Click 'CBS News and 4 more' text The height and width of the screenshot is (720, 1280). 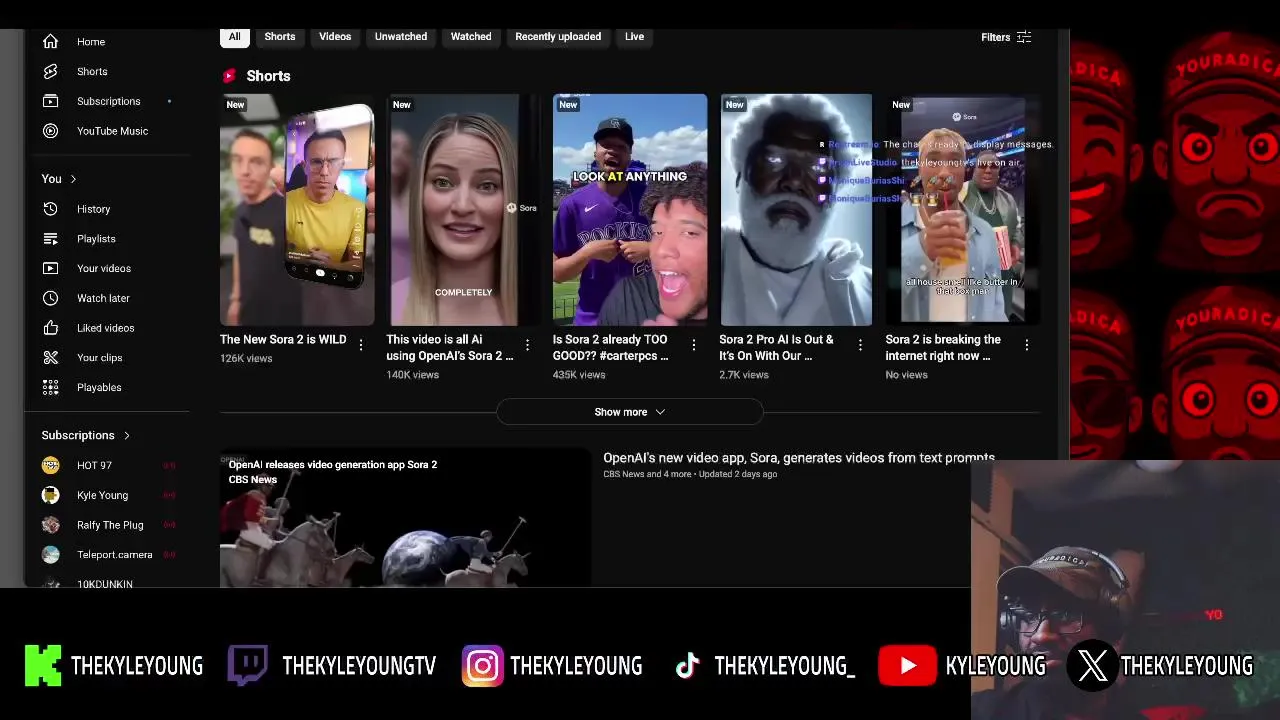647,474
